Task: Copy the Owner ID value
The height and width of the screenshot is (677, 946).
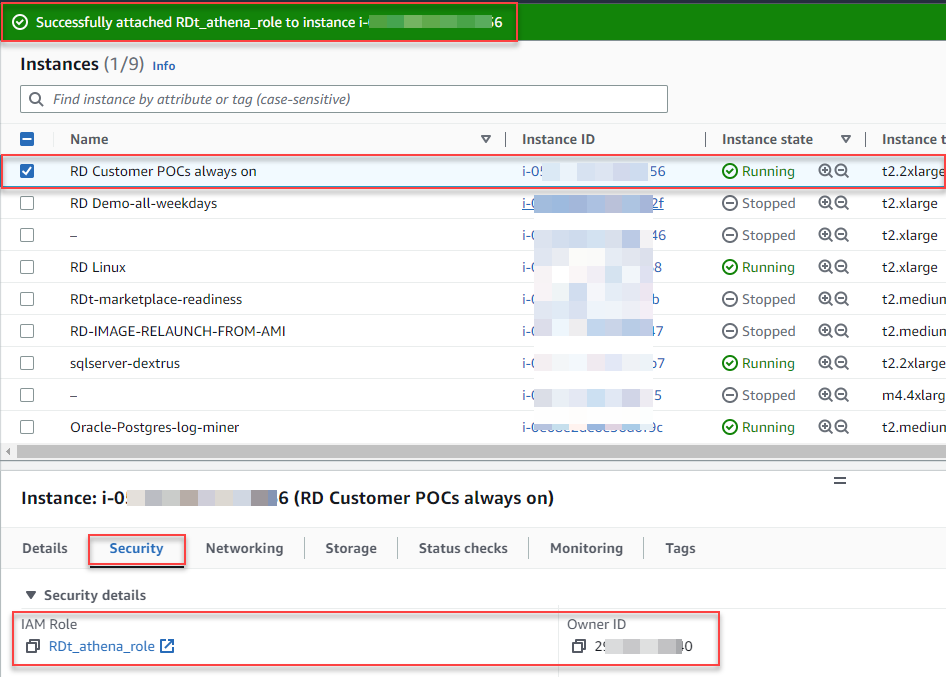Action: [x=579, y=646]
